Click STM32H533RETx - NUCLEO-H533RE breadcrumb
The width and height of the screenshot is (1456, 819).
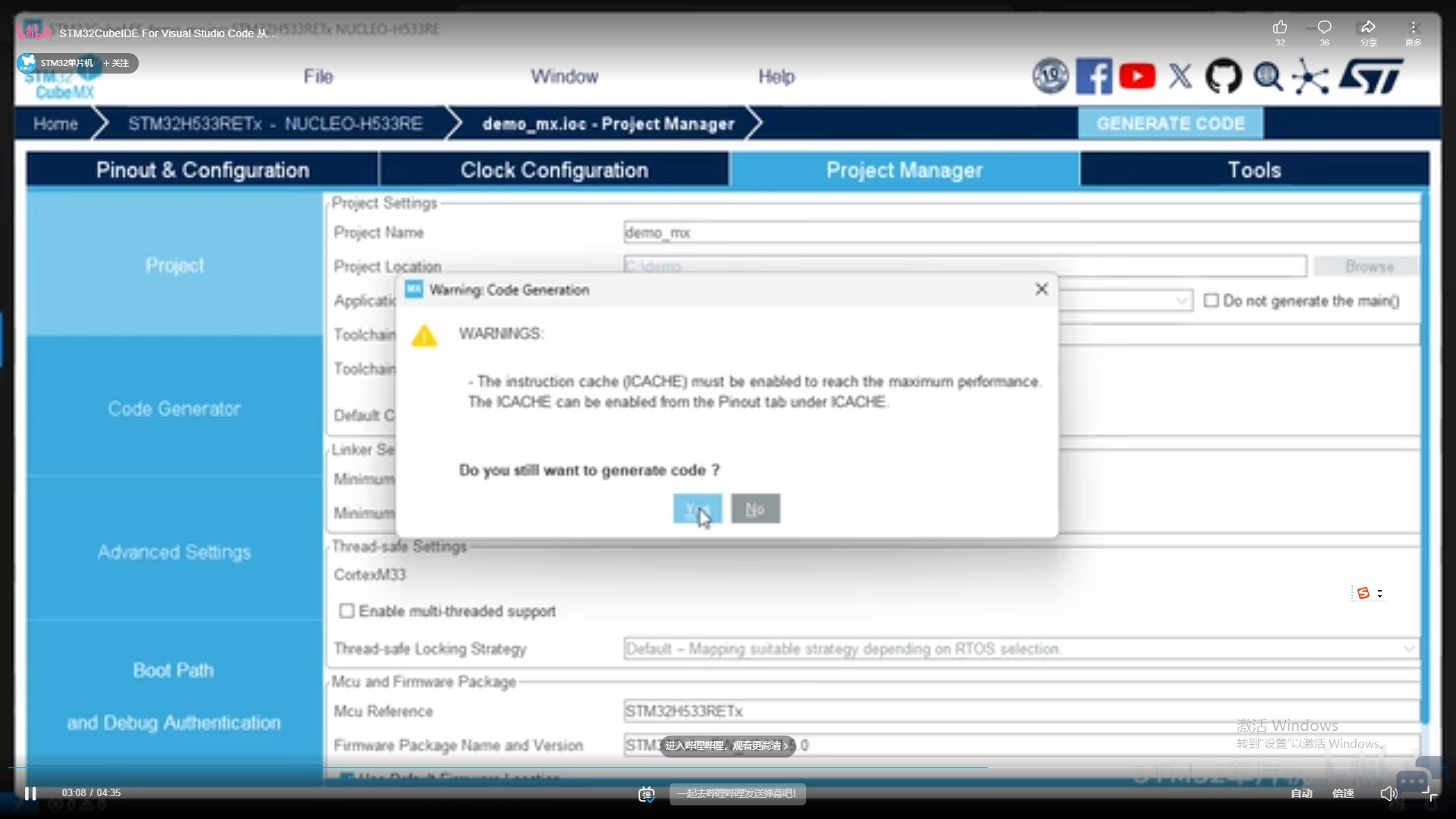[x=275, y=124]
